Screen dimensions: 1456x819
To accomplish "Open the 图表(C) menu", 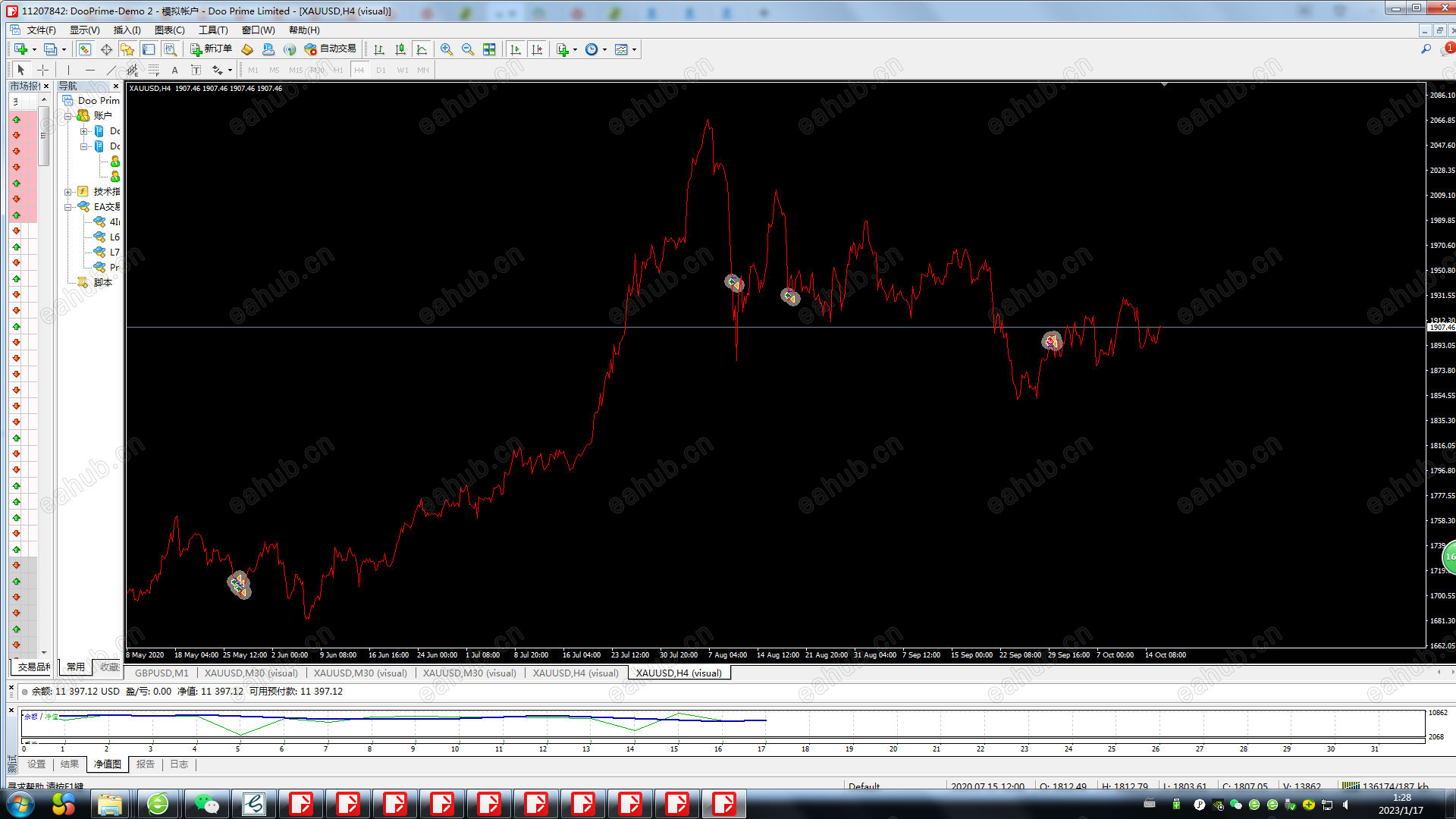I will (169, 30).
